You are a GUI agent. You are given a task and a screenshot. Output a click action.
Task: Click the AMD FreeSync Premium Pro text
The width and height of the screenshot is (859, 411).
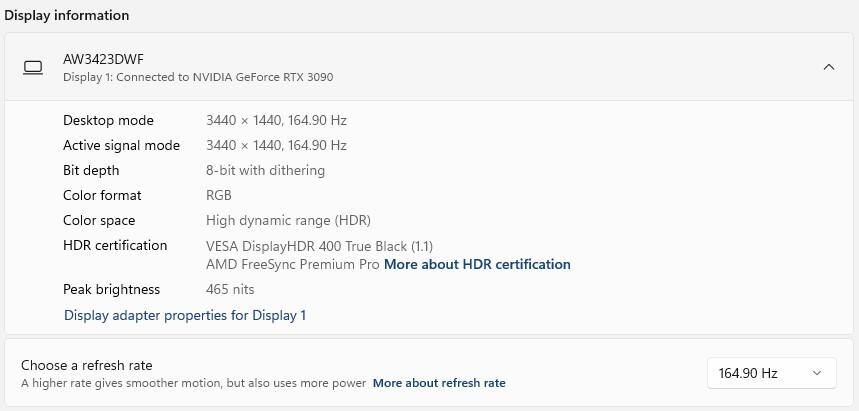293,265
